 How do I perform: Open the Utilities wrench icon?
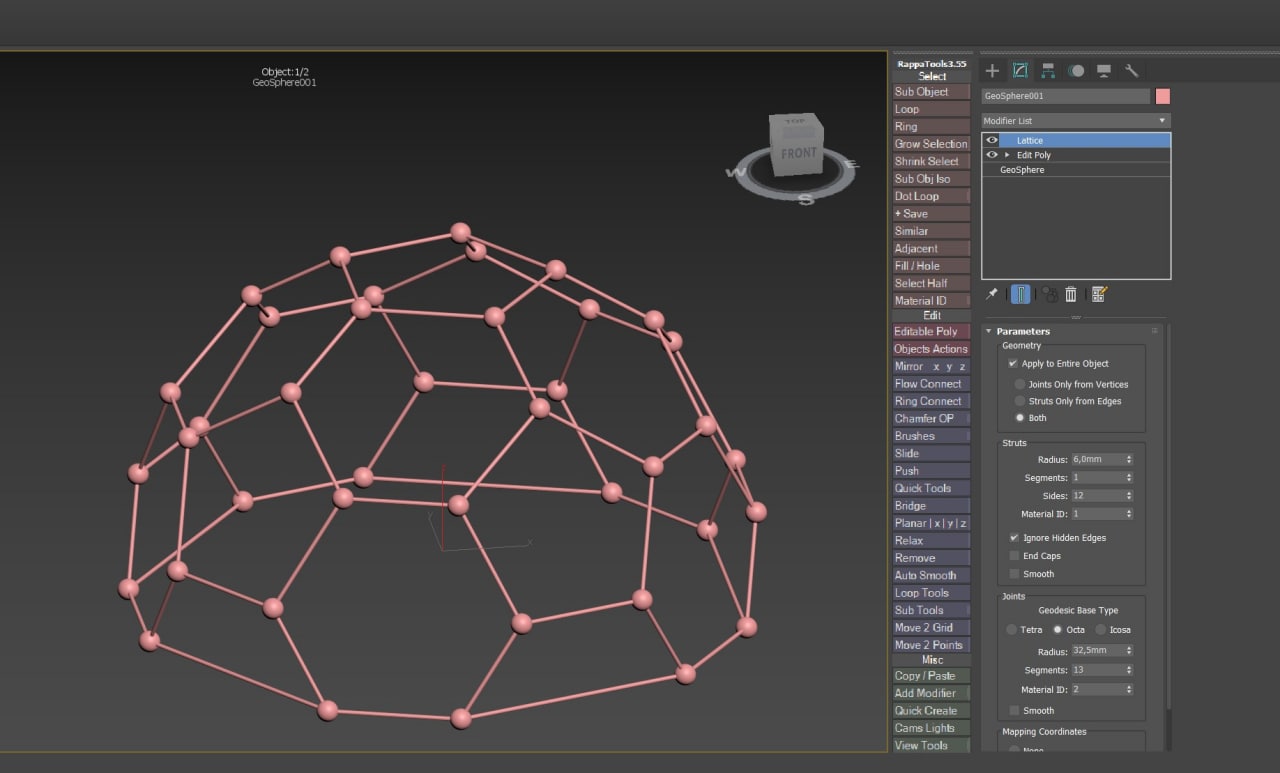(1132, 70)
